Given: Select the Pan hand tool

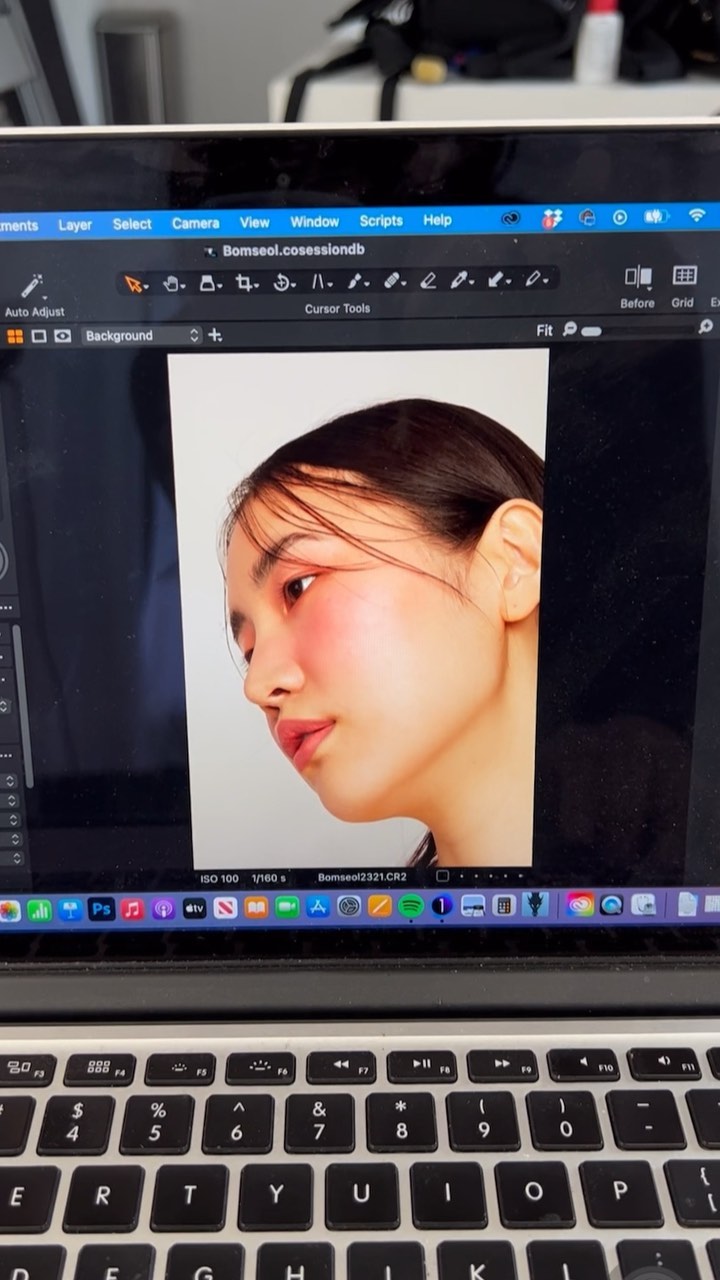Looking at the screenshot, I should [x=171, y=283].
